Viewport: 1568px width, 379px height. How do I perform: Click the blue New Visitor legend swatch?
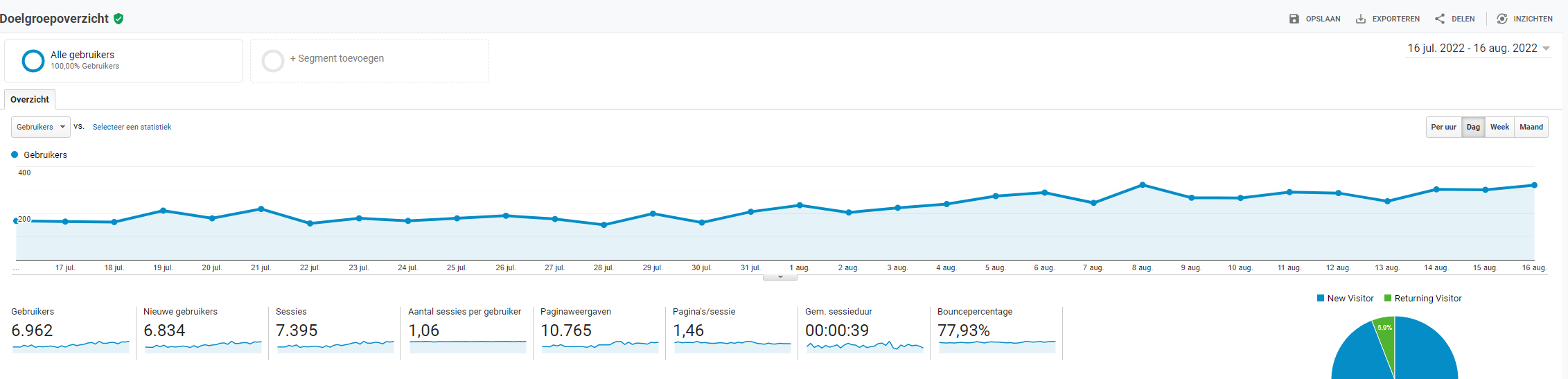tap(1321, 298)
